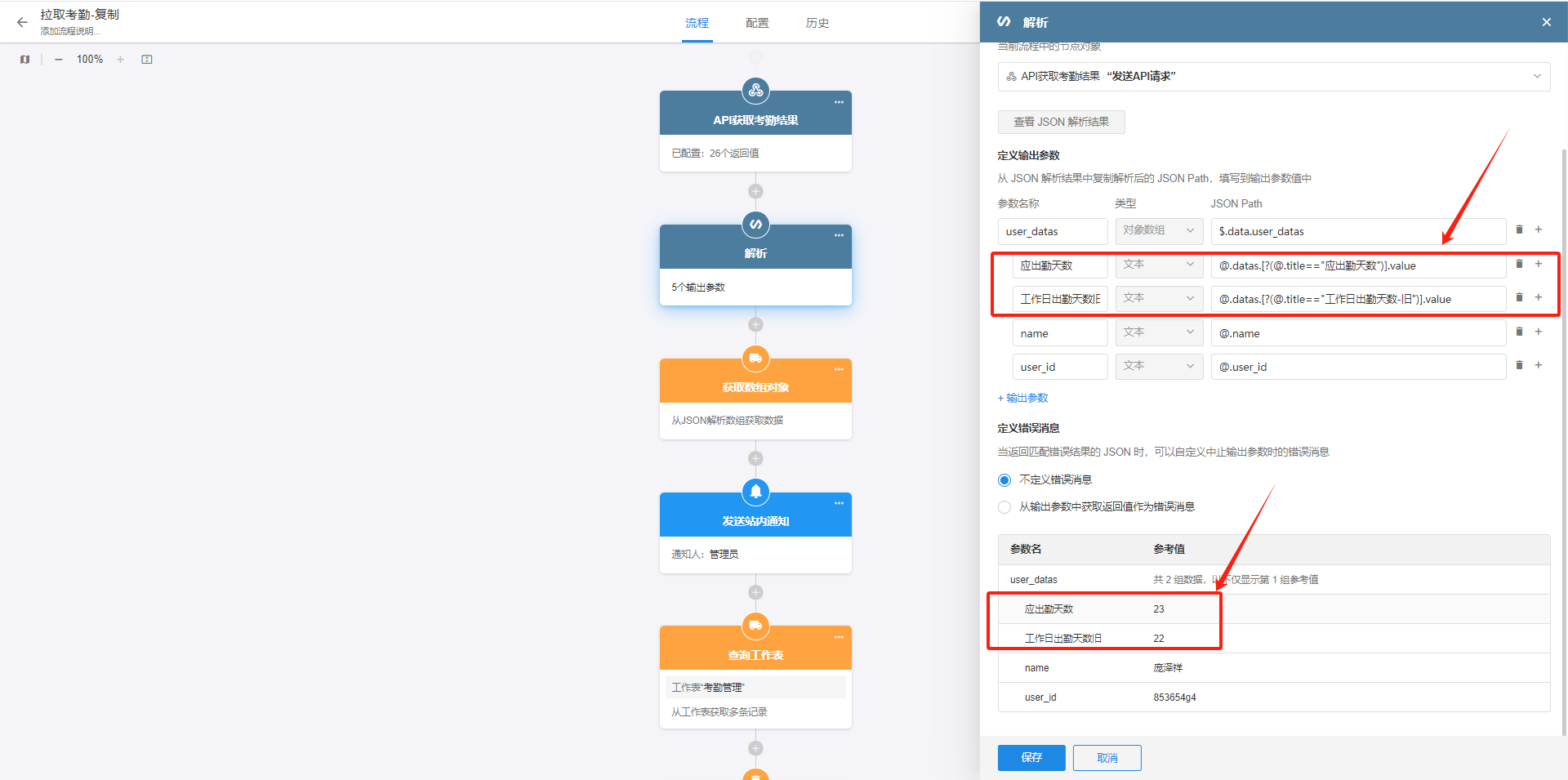
Task: Delete the user_datas output parameter
Action: (1519, 230)
